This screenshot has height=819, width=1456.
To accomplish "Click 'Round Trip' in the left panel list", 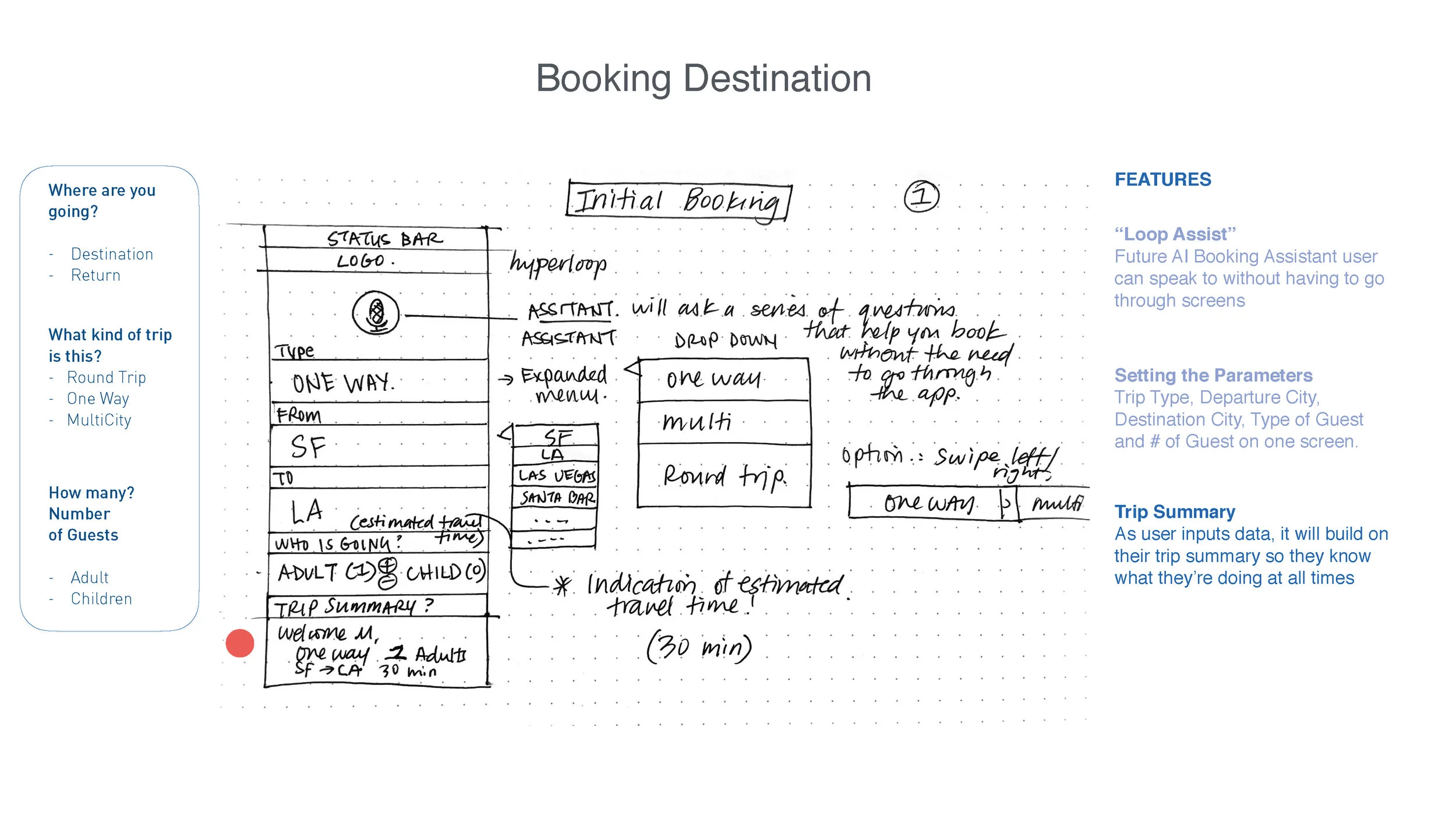I will pos(106,377).
